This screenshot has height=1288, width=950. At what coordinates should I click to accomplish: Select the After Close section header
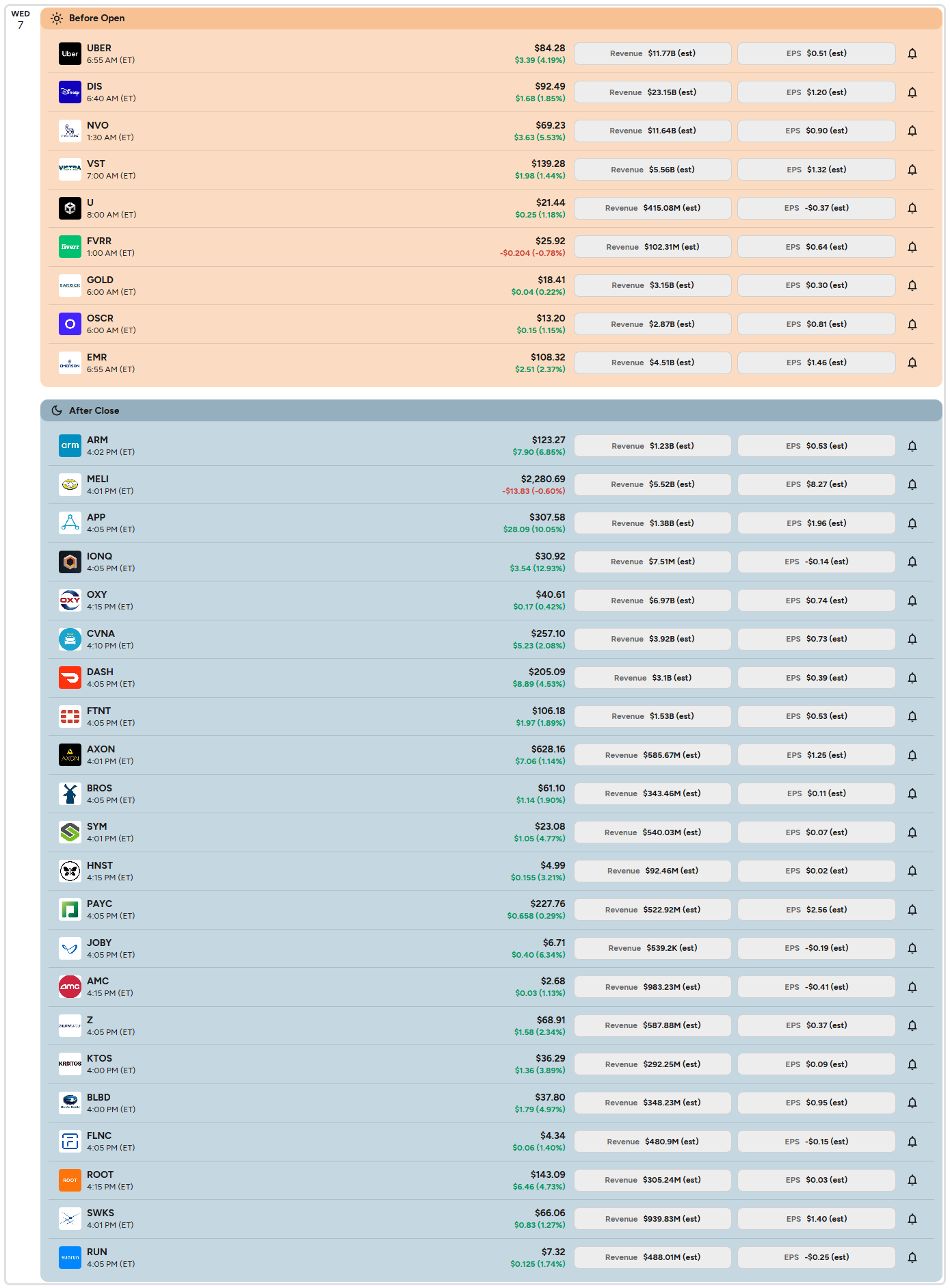[x=491, y=410]
